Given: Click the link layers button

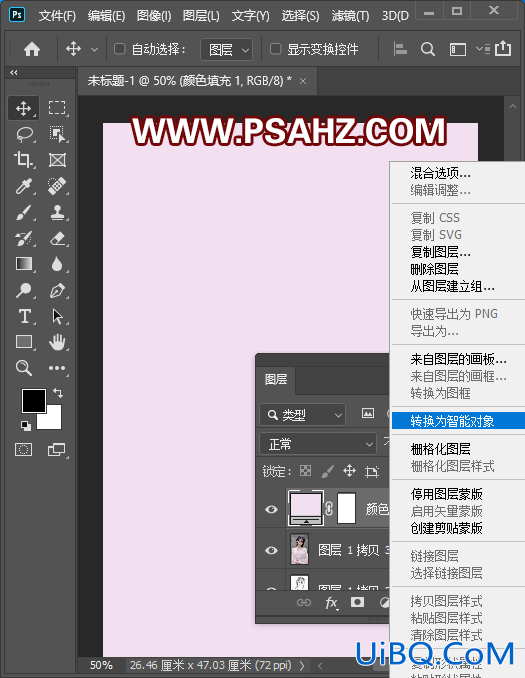Looking at the screenshot, I should click(x=304, y=602).
